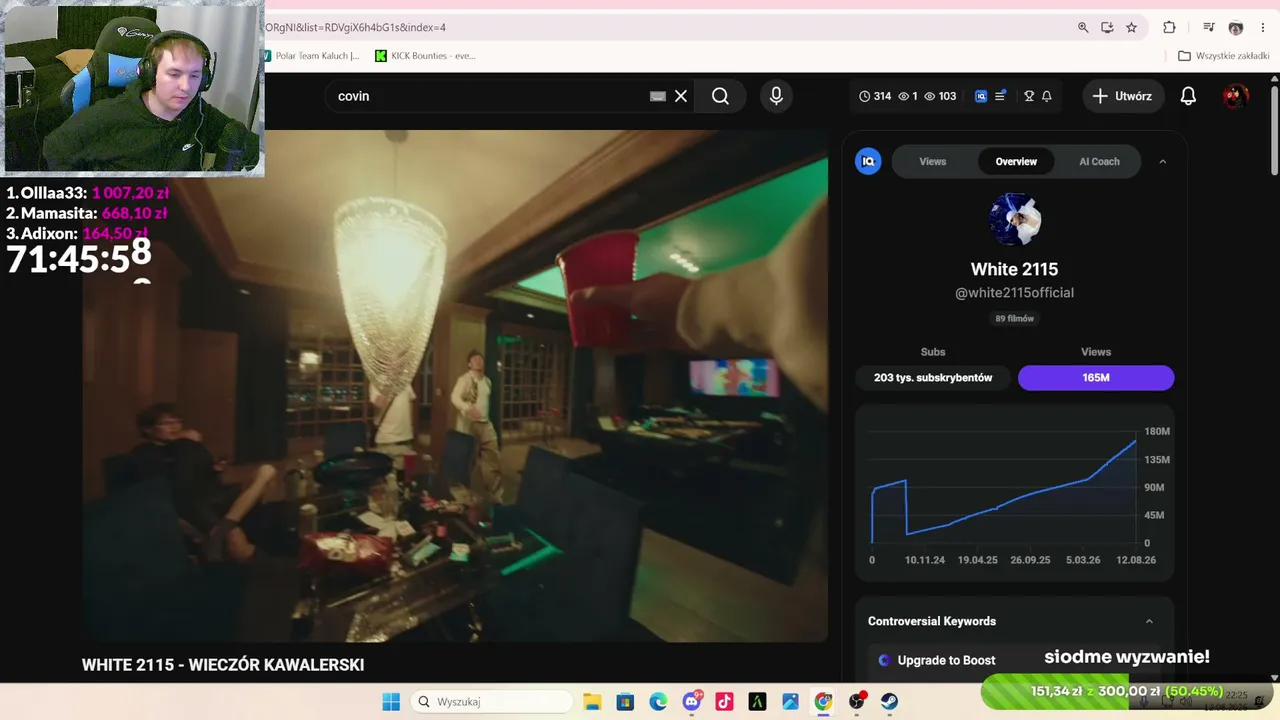Open Chrome media controls icon
This screenshot has height=720, width=1280.
tap(1209, 28)
